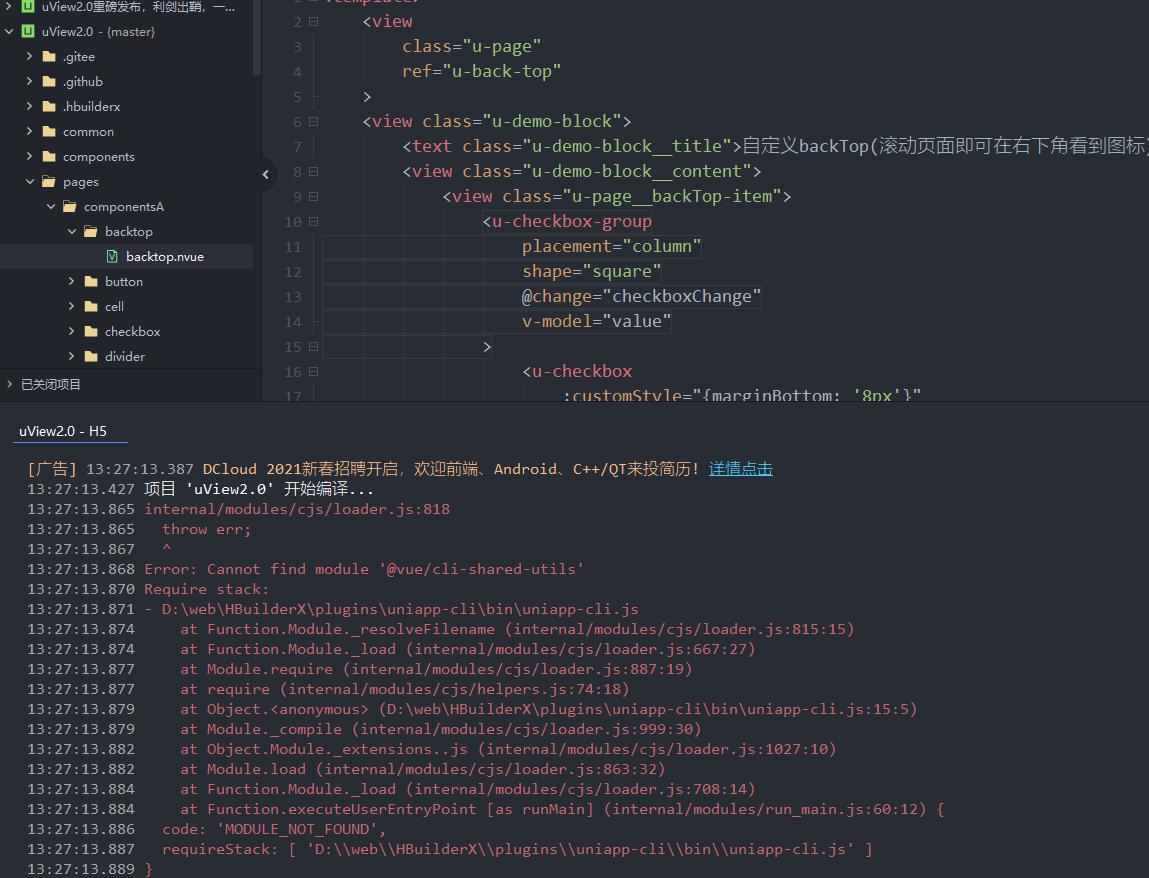
Task: Click the .hbuilderx folder icon
Action: (x=49, y=107)
